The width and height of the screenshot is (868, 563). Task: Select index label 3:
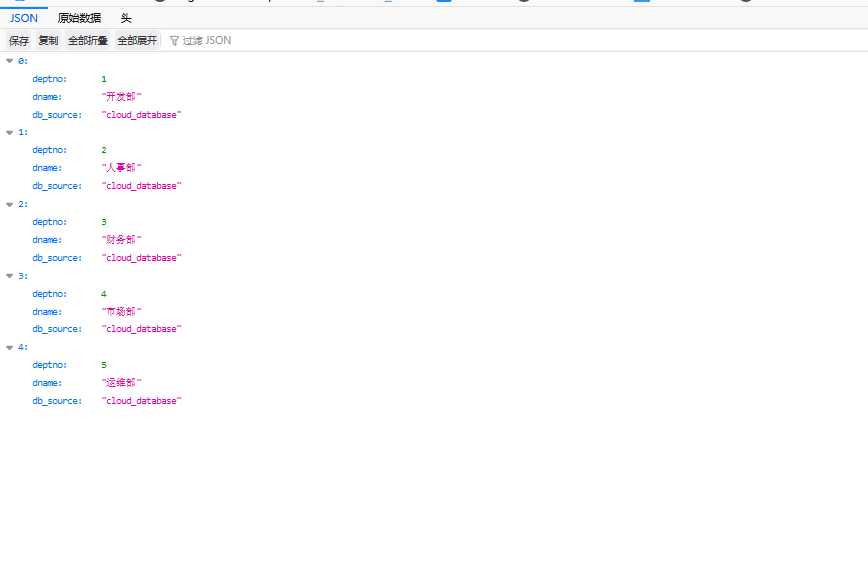[x=23, y=276]
